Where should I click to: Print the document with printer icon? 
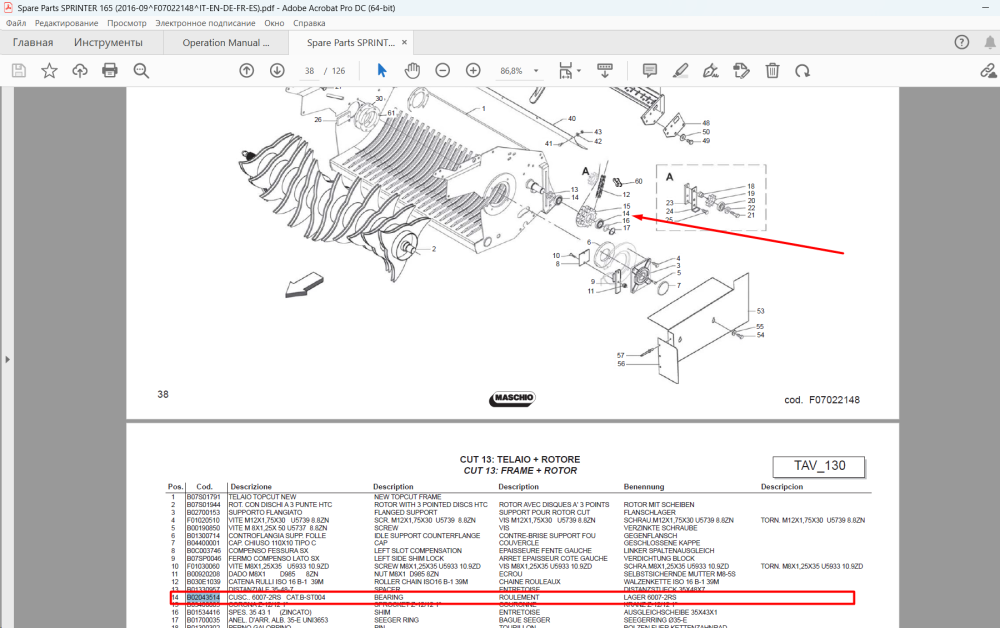pyautogui.click(x=110, y=70)
